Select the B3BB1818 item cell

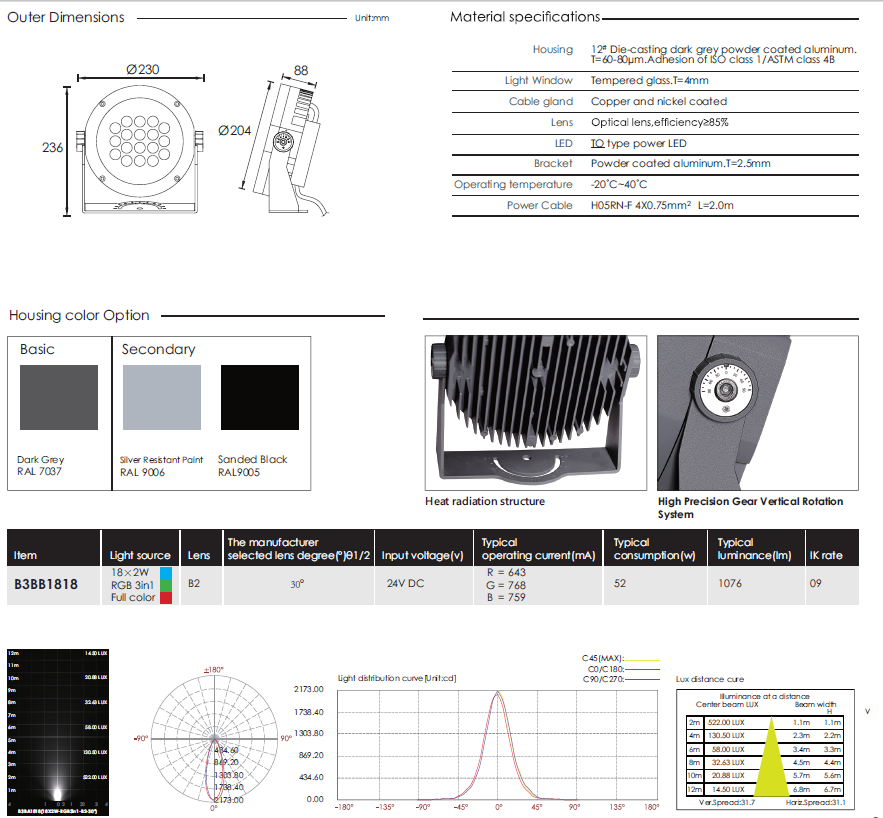(47, 584)
